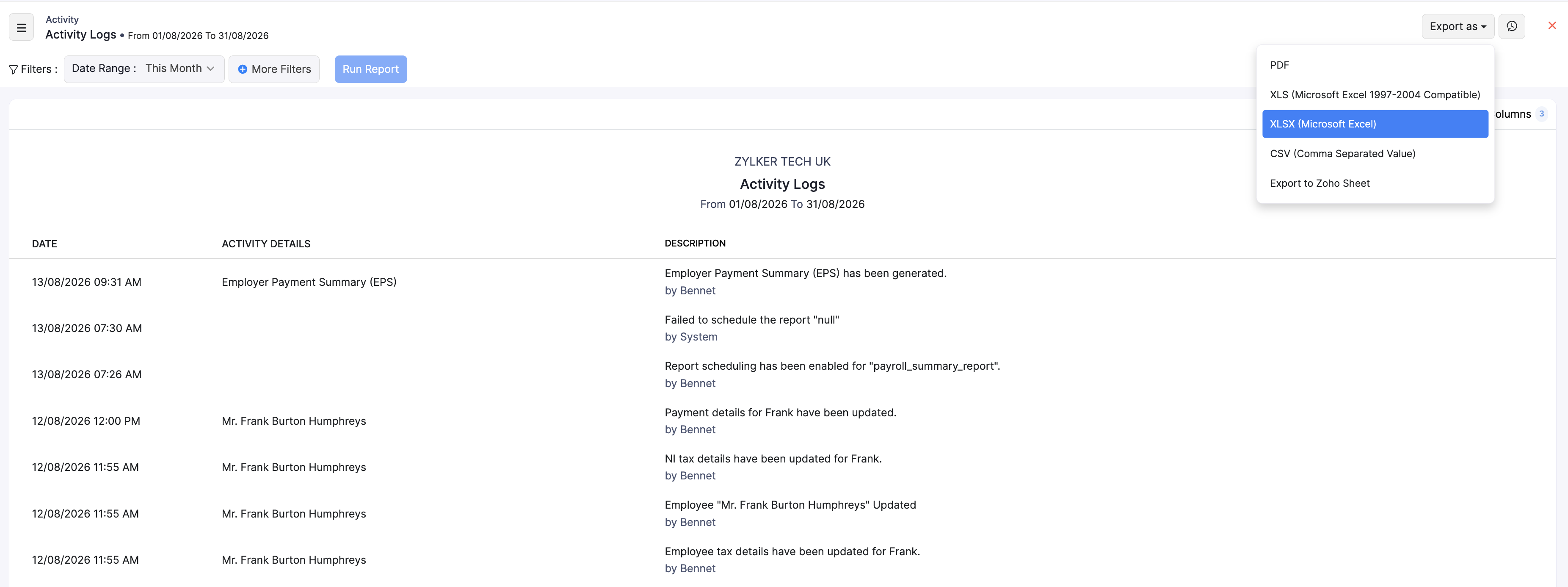Select XLSX (Microsoft Excel) export option
This screenshot has width=1568, height=587.
pyautogui.click(x=1375, y=124)
